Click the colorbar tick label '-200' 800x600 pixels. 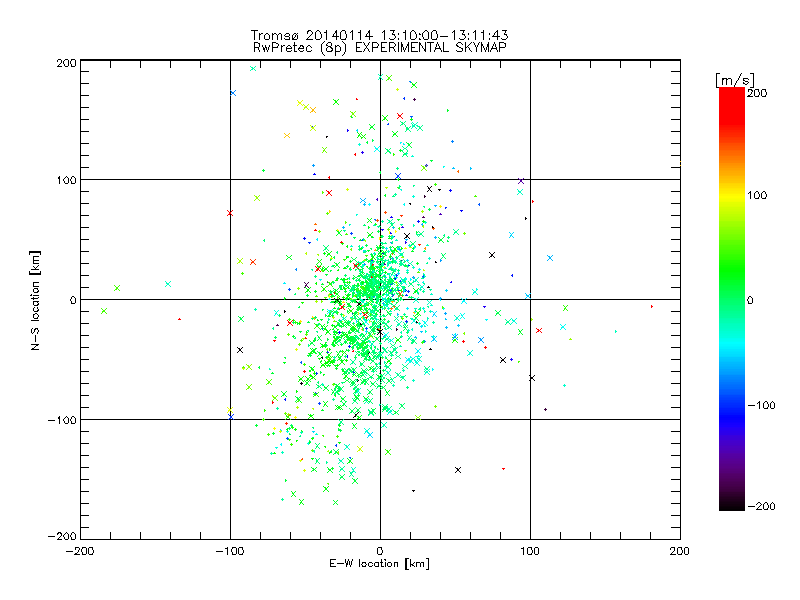761,507
